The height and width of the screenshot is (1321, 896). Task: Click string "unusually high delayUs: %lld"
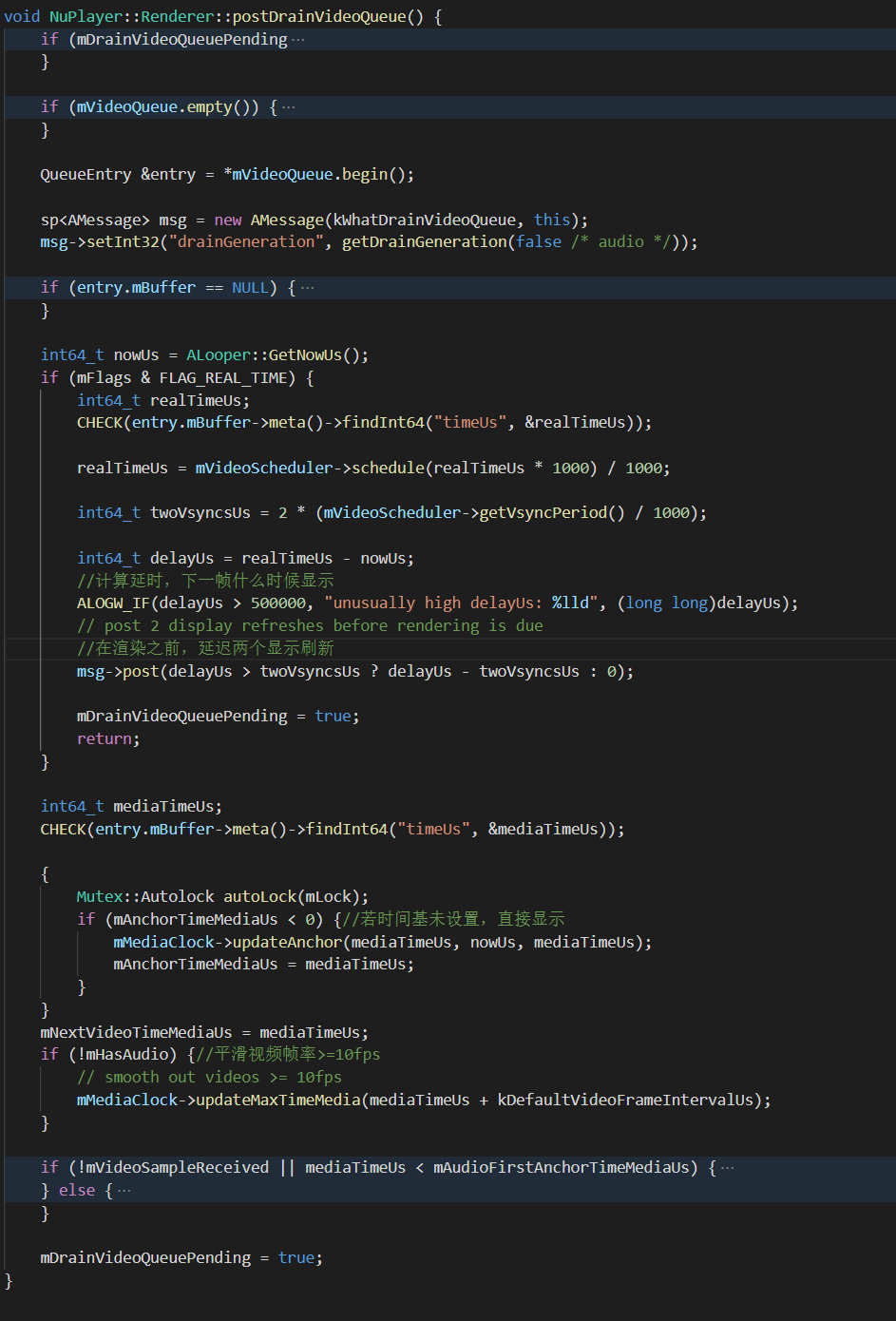(462, 603)
